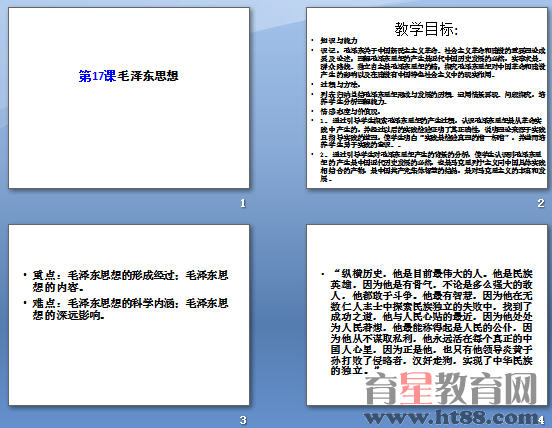The image size is (552, 428).
Task: Click the 重点 bullet line on slide 3
Action: (131, 281)
